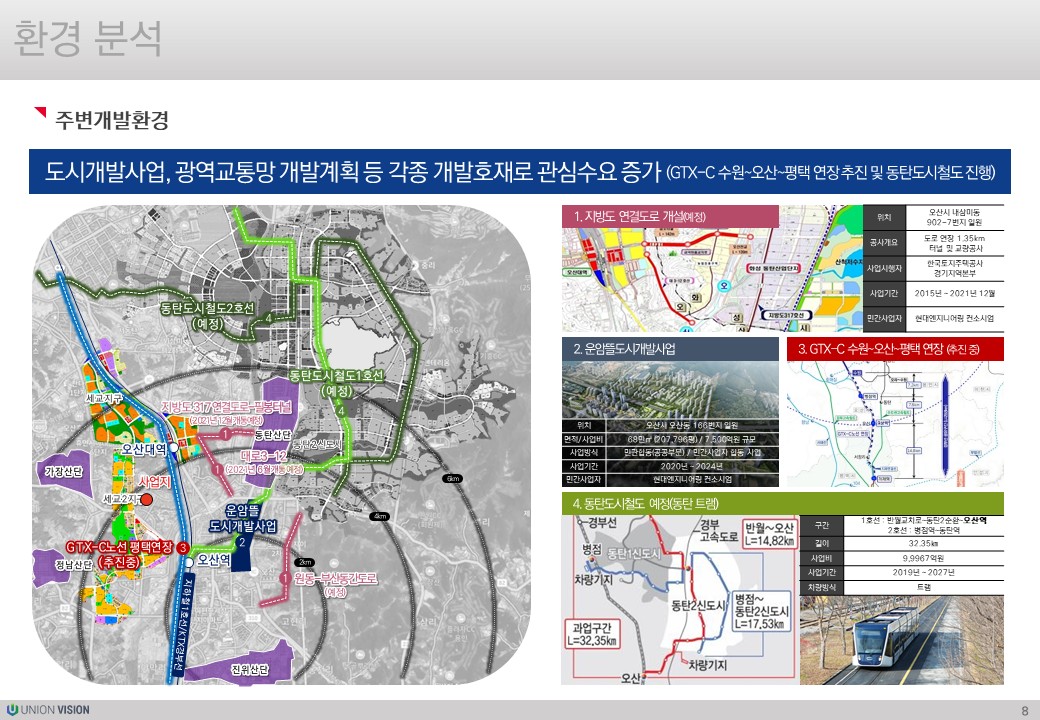This screenshot has height=720, width=1040.
Task: Click the tram route description cell beside 구간
Action: pyautogui.click(x=923, y=525)
